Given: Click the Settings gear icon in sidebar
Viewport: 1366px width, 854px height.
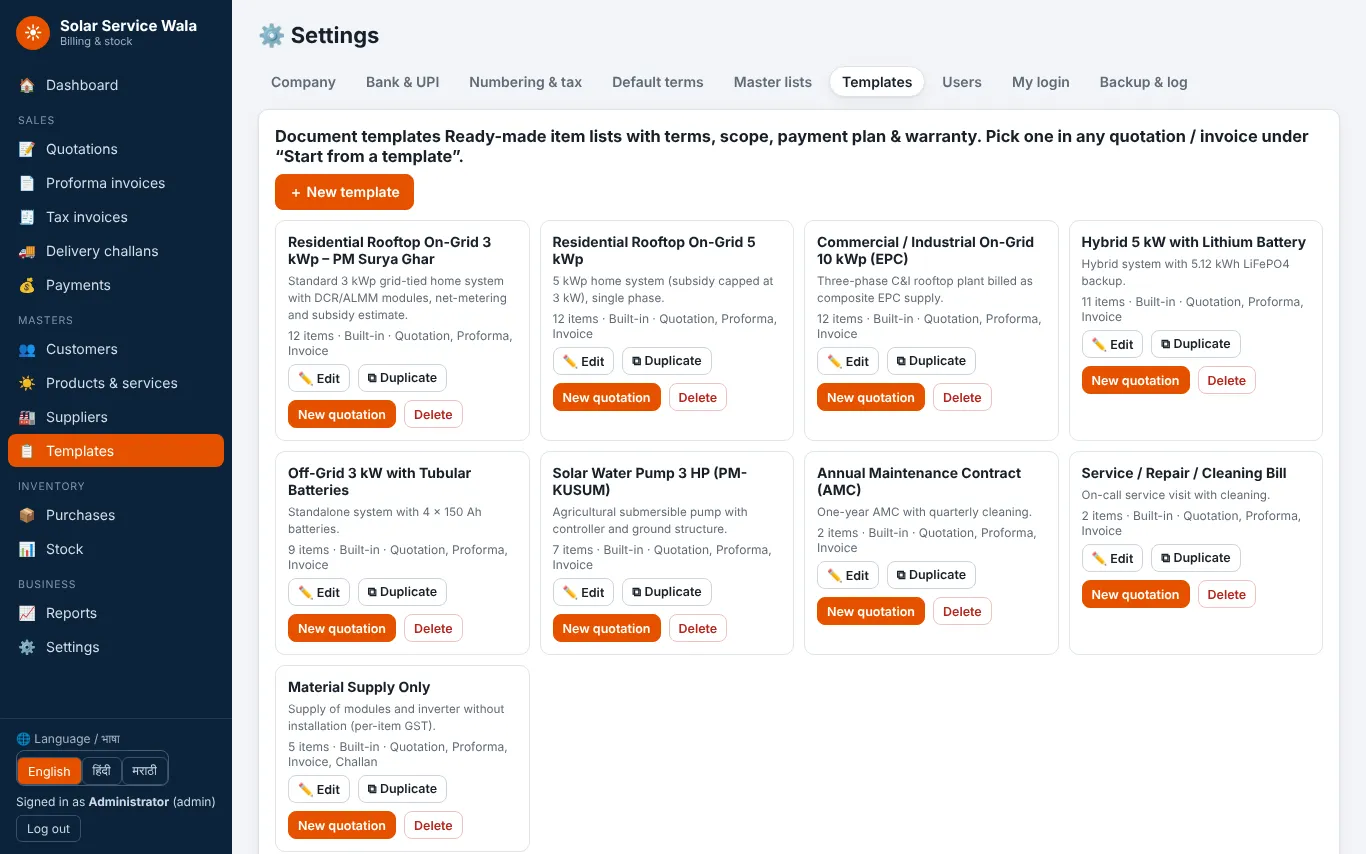Looking at the screenshot, I should pyautogui.click(x=27, y=647).
